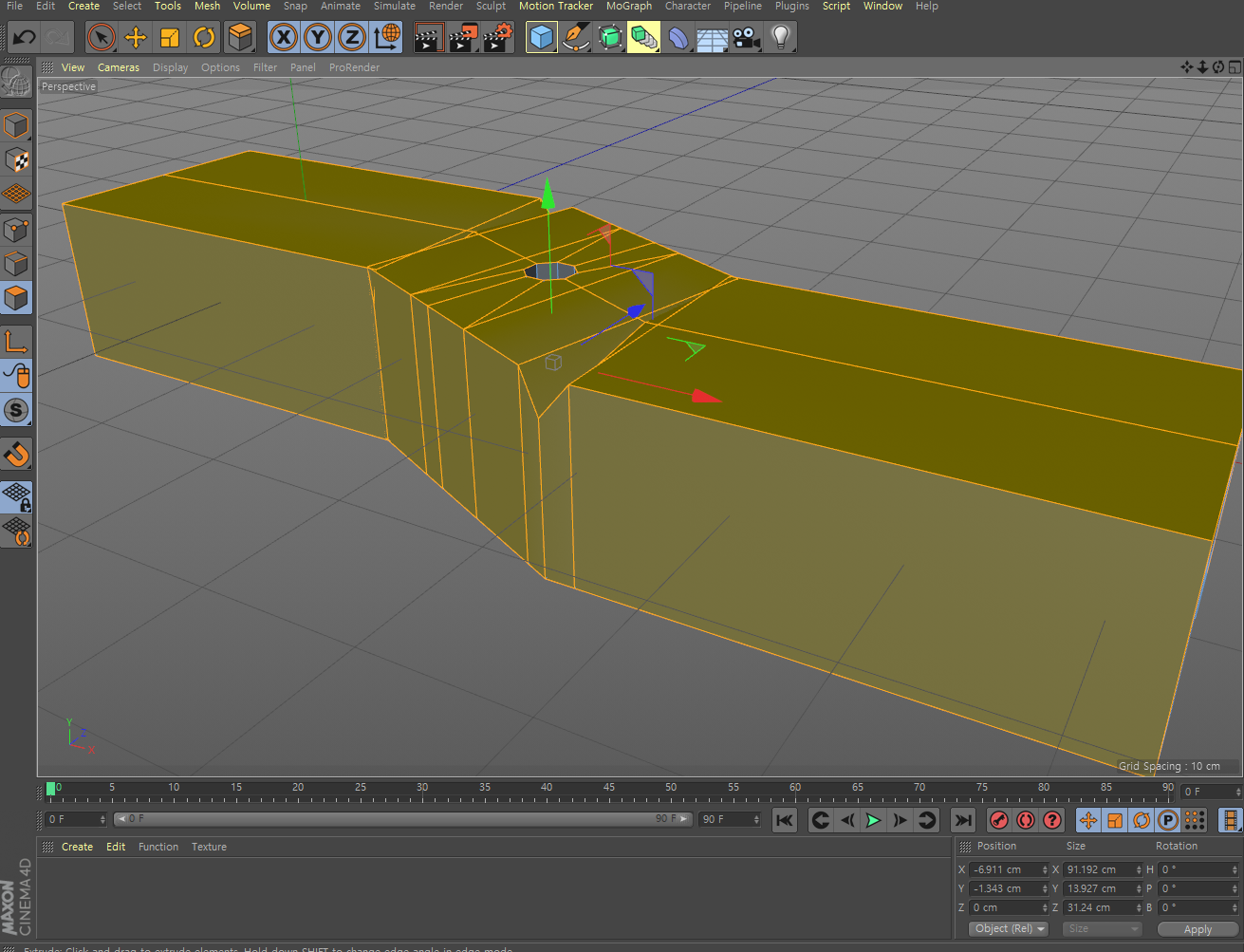The height and width of the screenshot is (952, 1244).
Task: Open the material manager Texture menu
Action: click(x=209, y=847)
